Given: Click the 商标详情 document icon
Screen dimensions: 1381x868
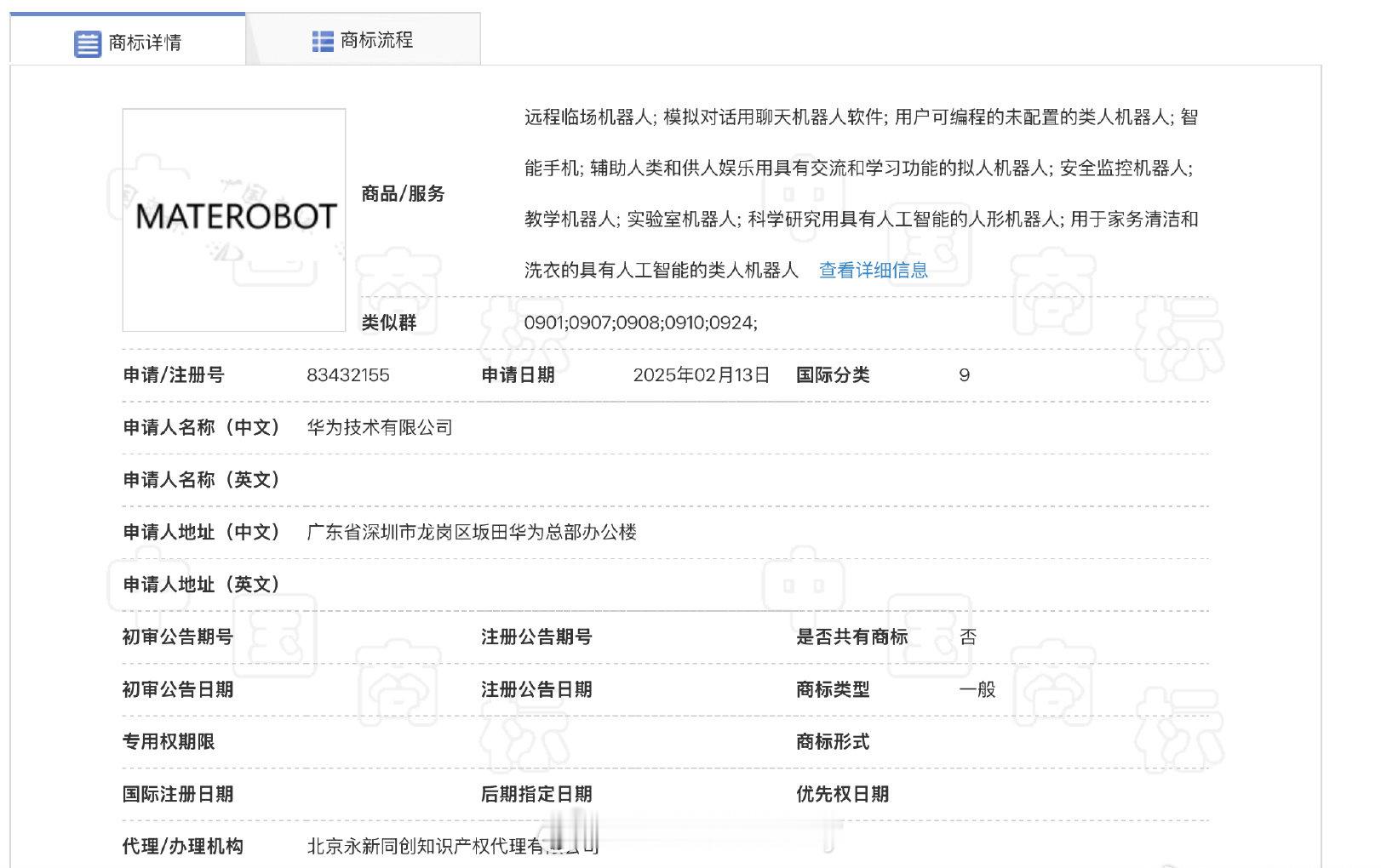Looking at the screenshot, I should pyautogui.click(x=87, y=43).
